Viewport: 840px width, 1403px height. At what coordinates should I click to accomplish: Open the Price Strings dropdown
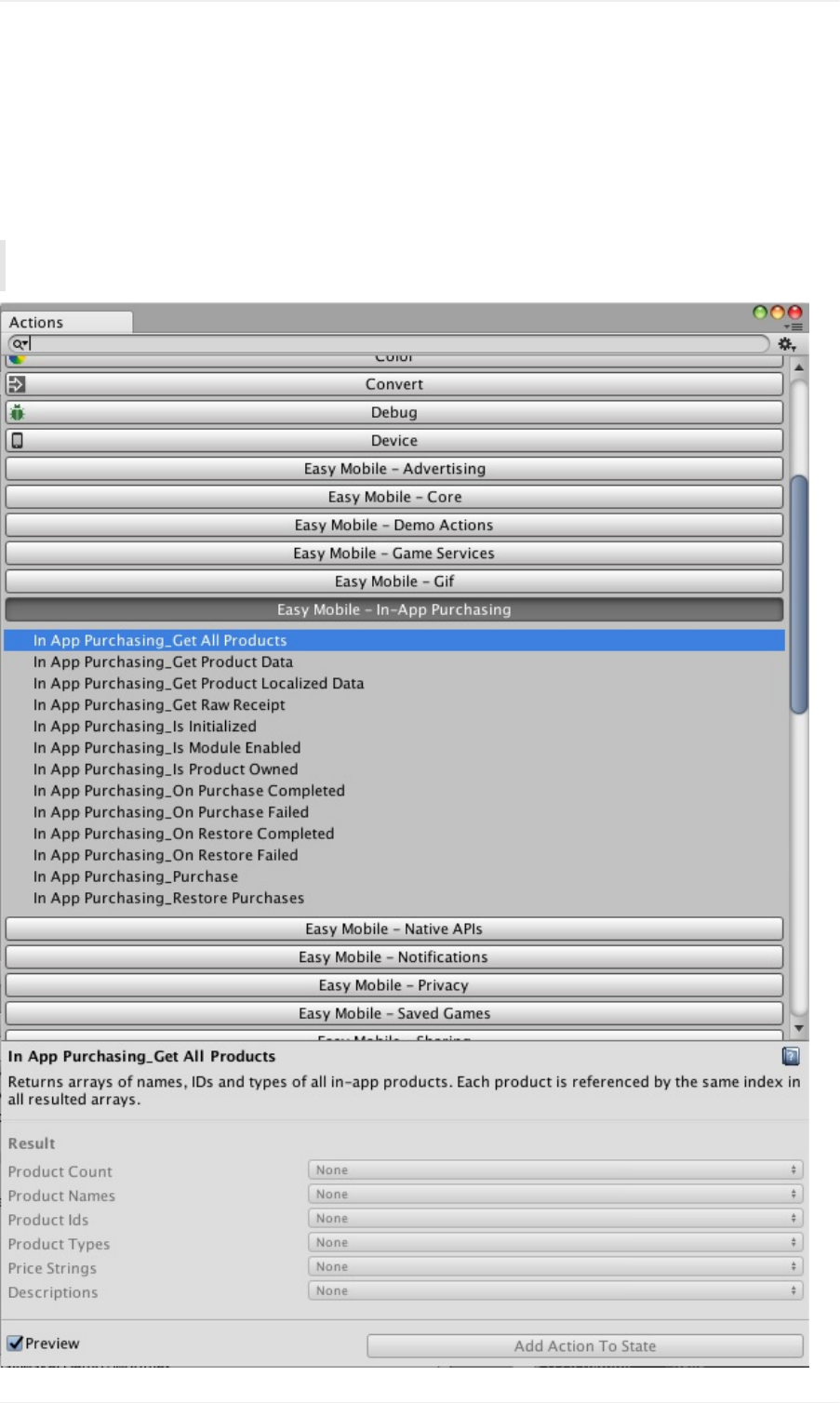coord(555,1266)
